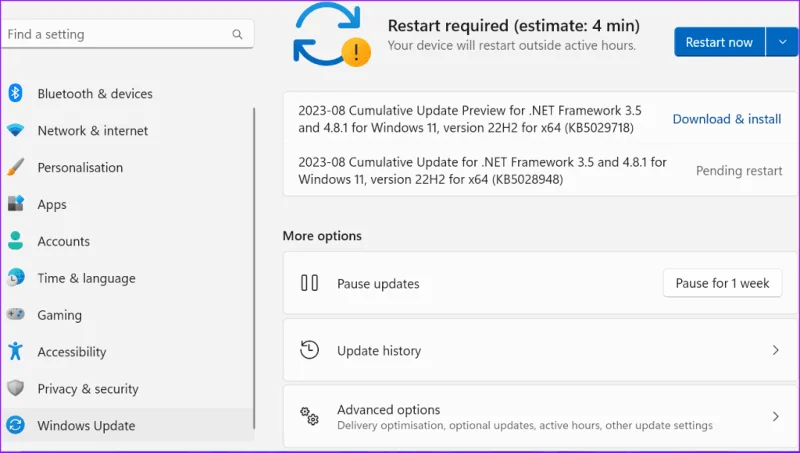
Task: Click the Pause updates label
Action: pyautogui.click(x=378, y=284)
